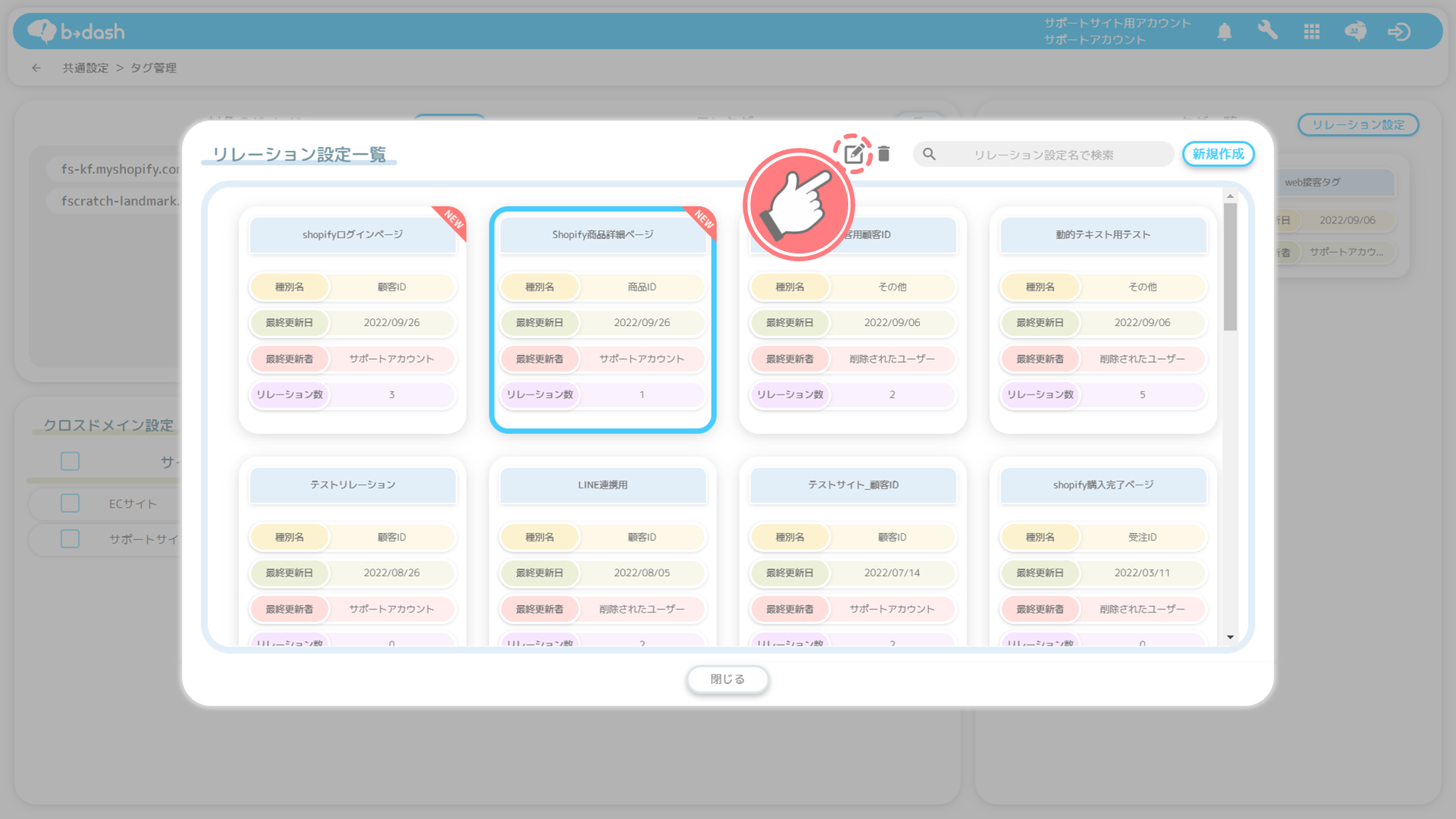Select the Shopify商品詳細ページ card
Screen dimensions: 1456x819
[x=602, y=320]
